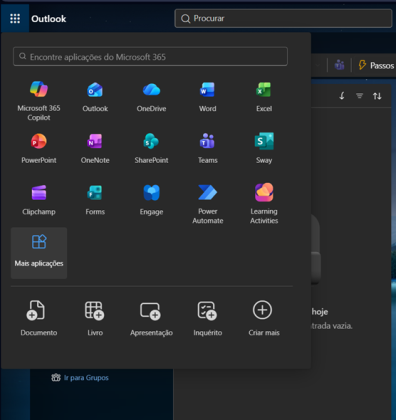Image resolution: width=396 pixels, height=420 pixels.
Task: Launch the Sway app
Action: click(264, 149)
